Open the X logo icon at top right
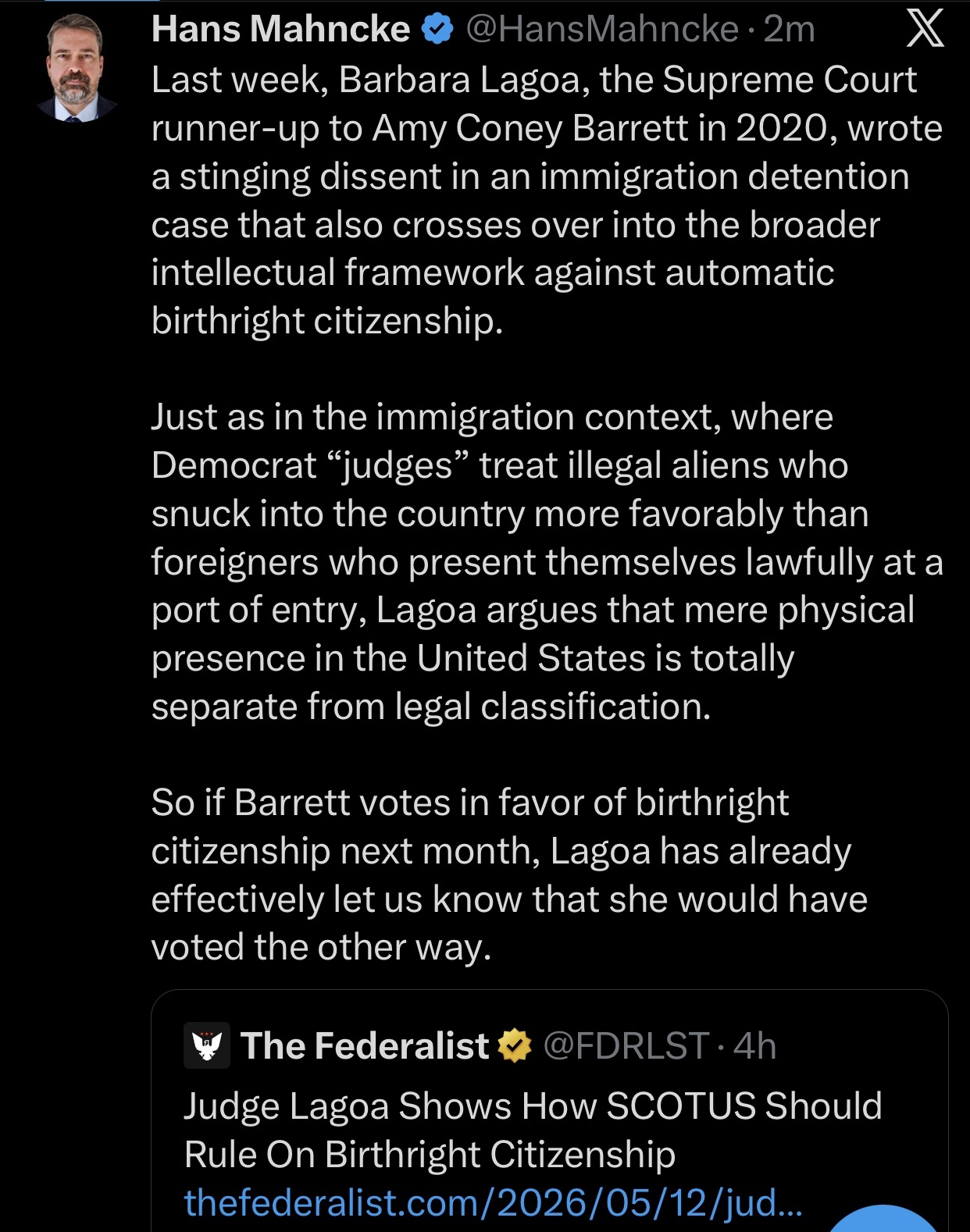This screenshot has width=970, height=1232. click(925, 28)
